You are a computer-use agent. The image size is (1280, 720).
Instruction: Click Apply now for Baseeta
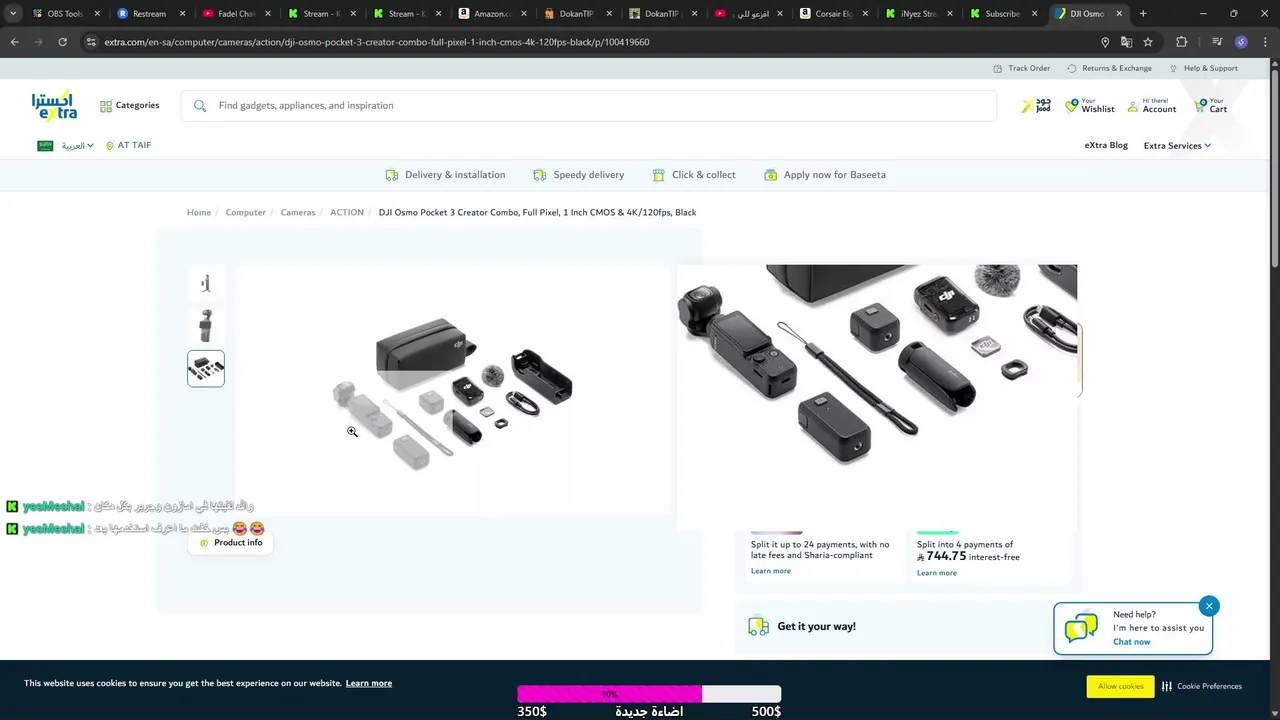tap(824, 175)
